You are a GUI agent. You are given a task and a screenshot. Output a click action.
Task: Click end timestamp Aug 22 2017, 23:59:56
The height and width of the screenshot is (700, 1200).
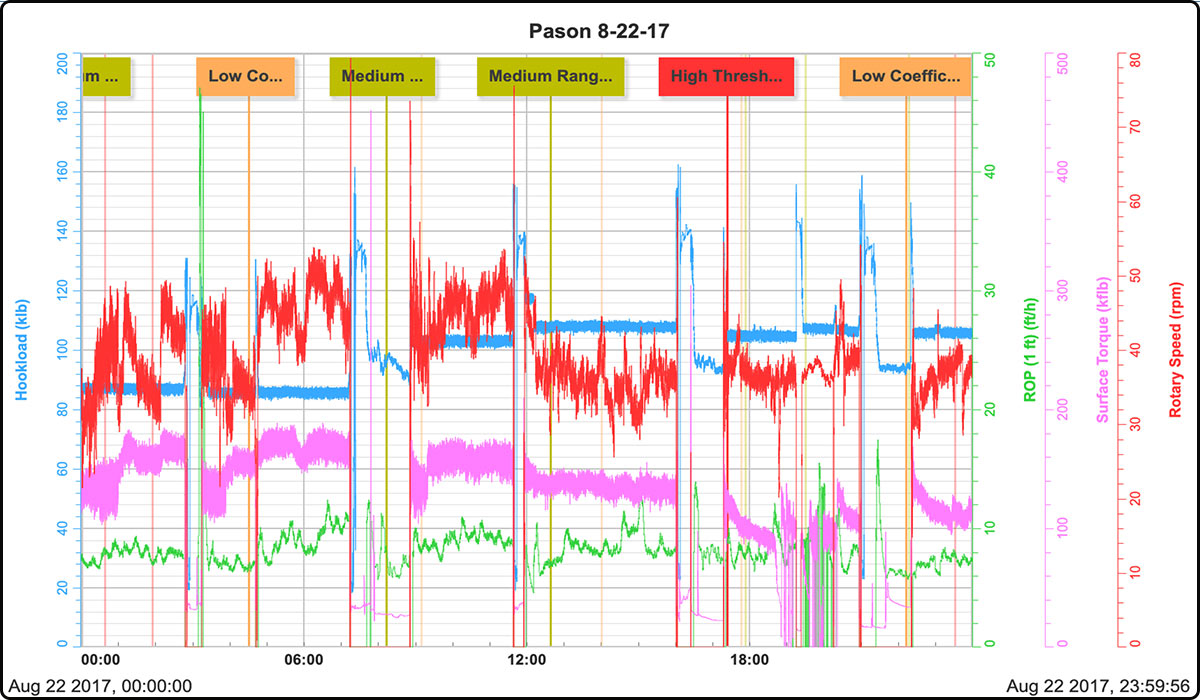coord(1100,685)
